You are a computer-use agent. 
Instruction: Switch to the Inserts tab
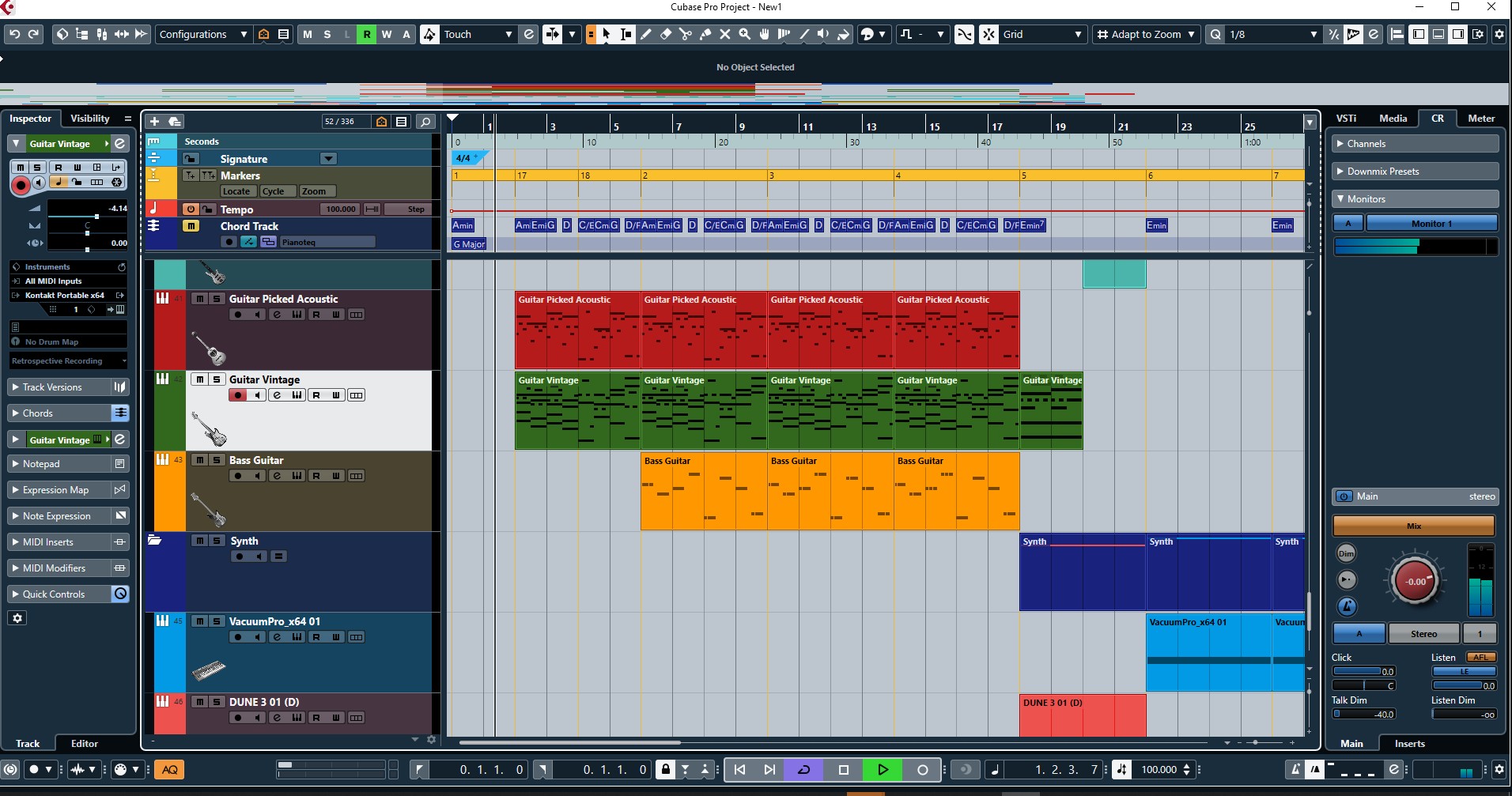coord(1409,744)
